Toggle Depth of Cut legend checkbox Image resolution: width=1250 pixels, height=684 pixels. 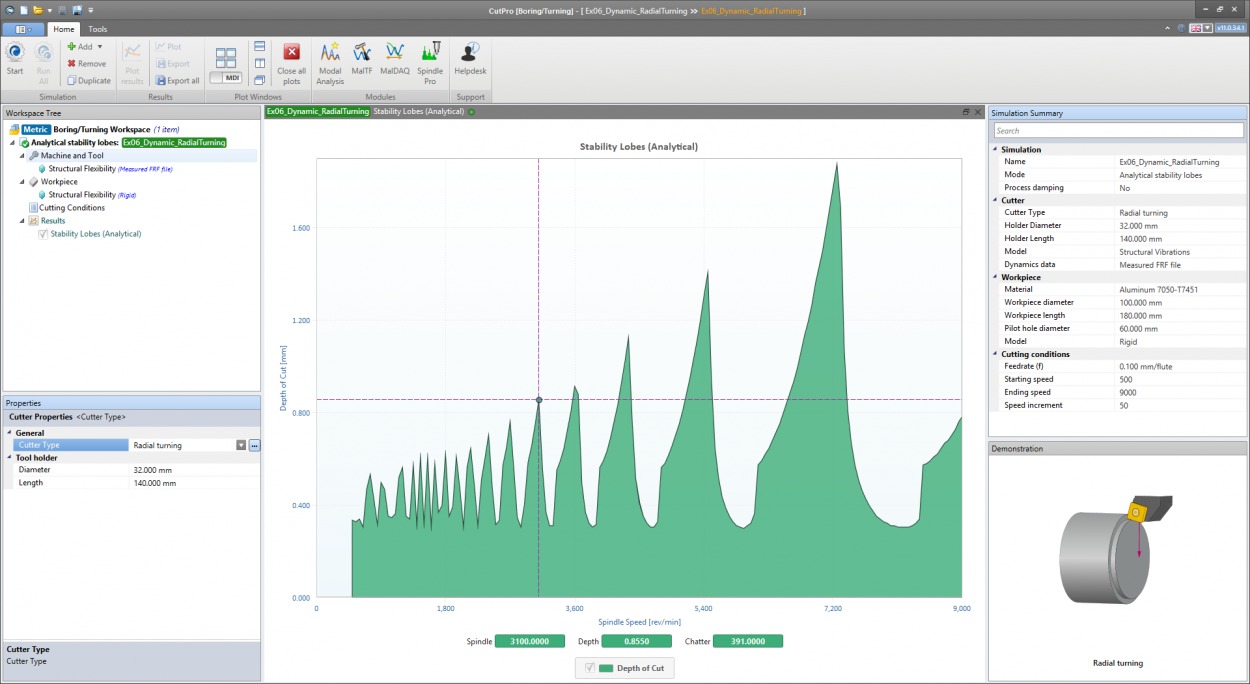589,668
